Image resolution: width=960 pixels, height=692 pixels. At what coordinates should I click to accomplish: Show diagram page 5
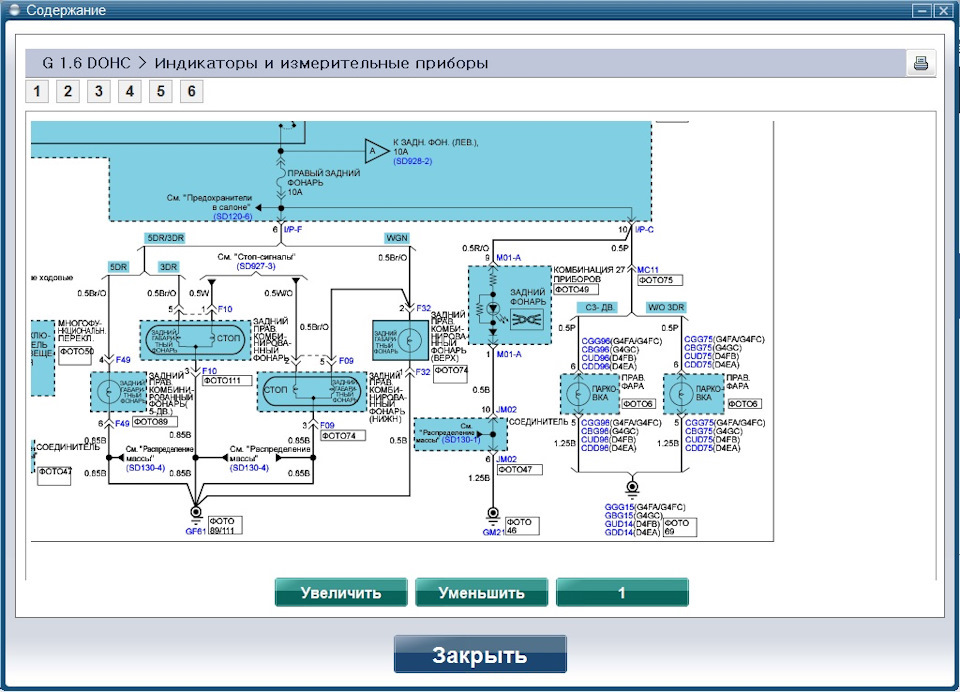(x=160, y=92)
